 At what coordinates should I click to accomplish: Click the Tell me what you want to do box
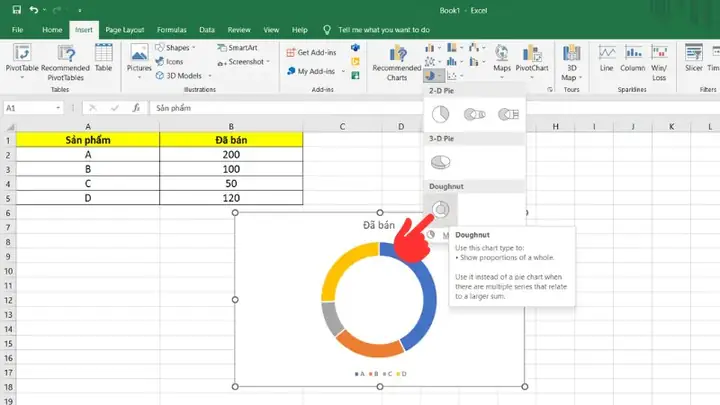pyautogui.click(x=384, y=30)
